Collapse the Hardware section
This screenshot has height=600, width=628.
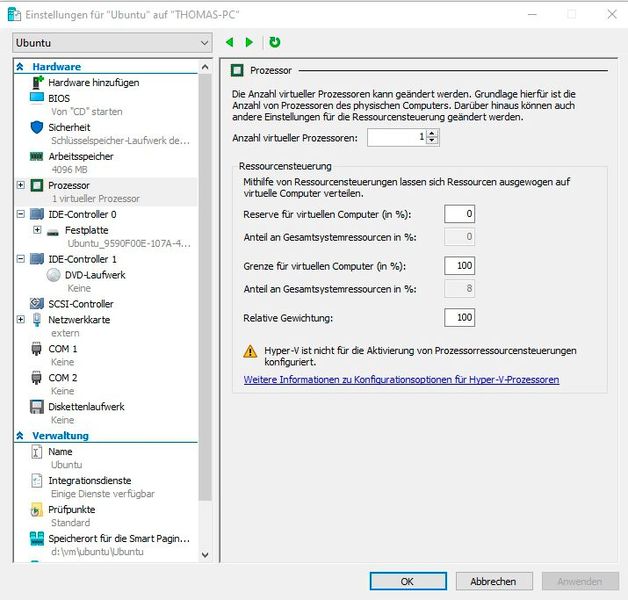[x=20, y=66]
